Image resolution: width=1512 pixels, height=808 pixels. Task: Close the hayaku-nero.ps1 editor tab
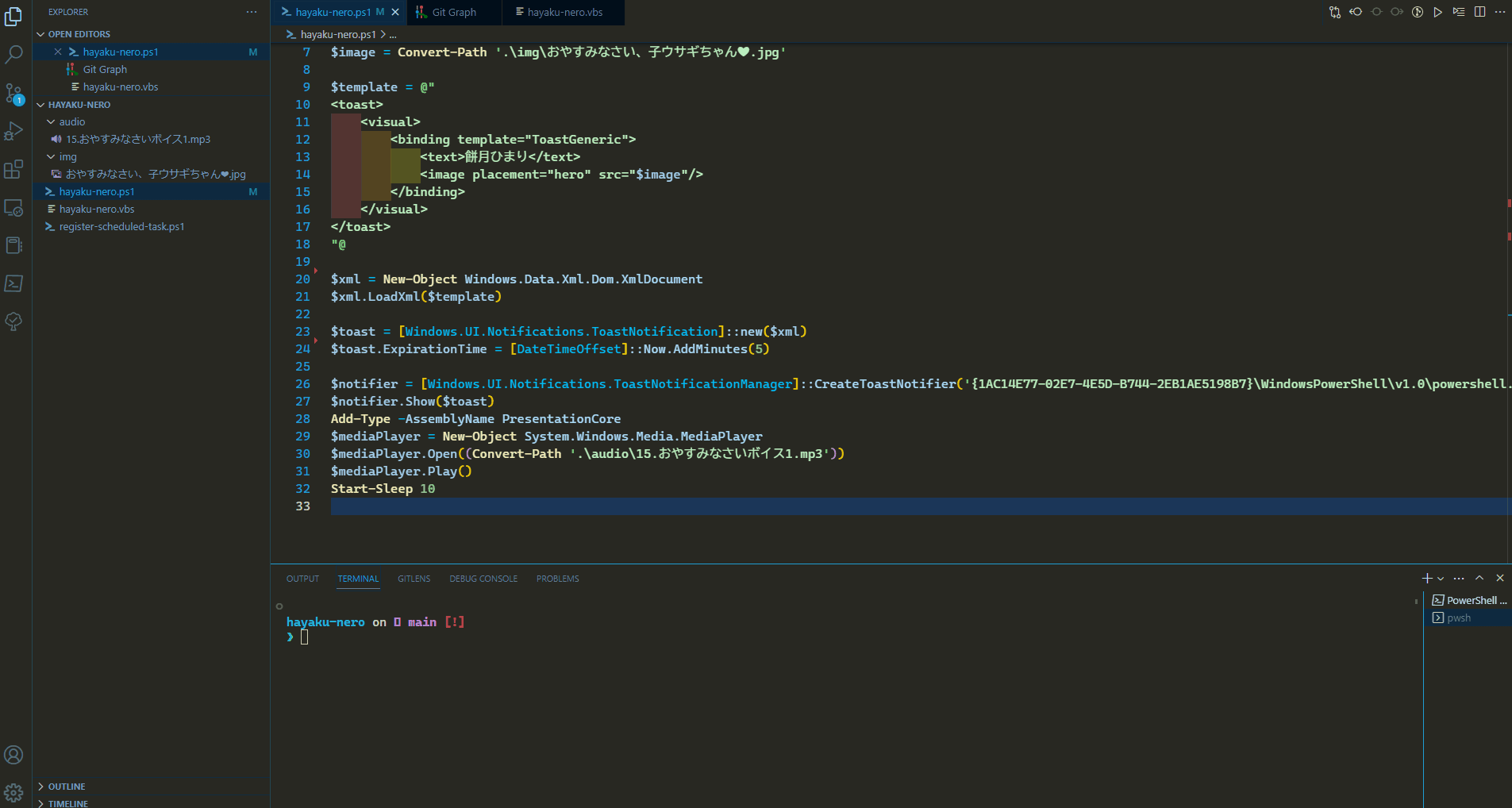pos(395,13)
